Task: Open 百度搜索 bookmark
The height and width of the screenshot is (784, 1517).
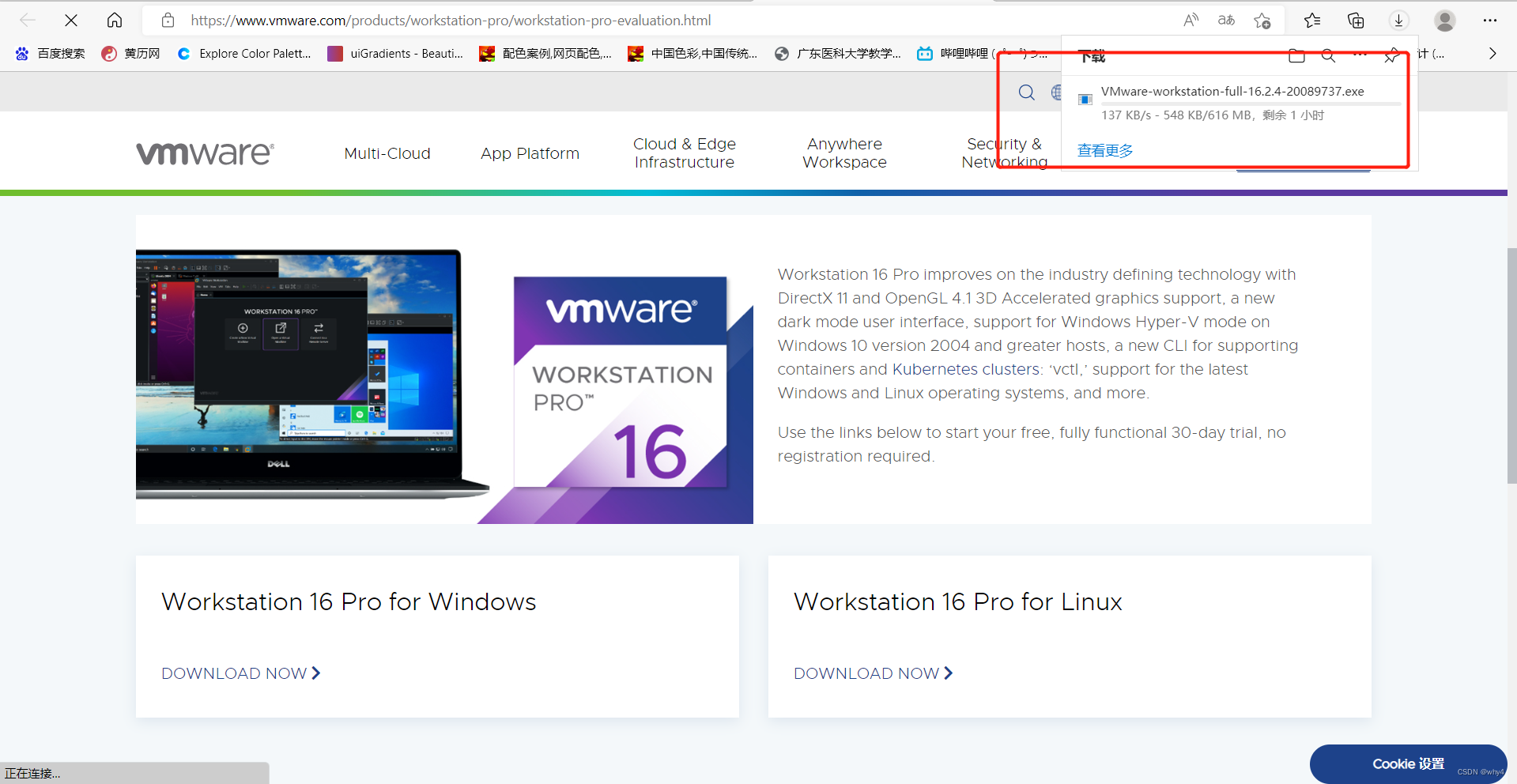Action: pyautogui.click(x=50, y=54)
